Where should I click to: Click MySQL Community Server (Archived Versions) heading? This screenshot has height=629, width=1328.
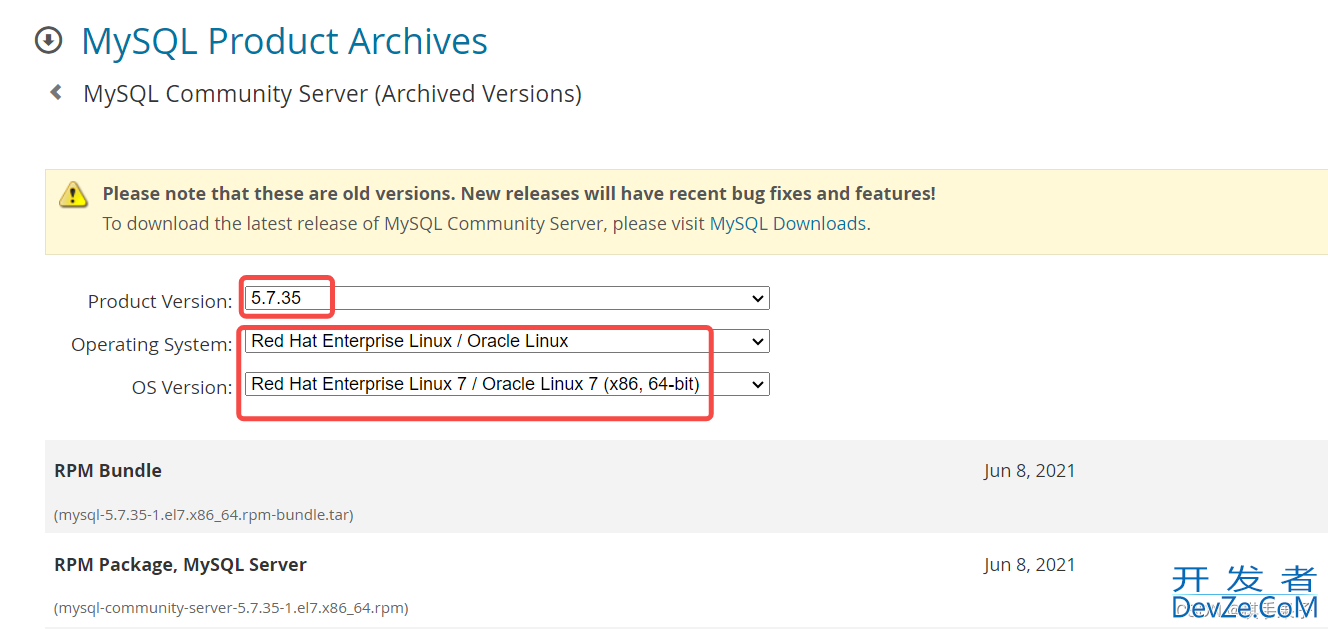pyautogui.click(x=332, y=94)
